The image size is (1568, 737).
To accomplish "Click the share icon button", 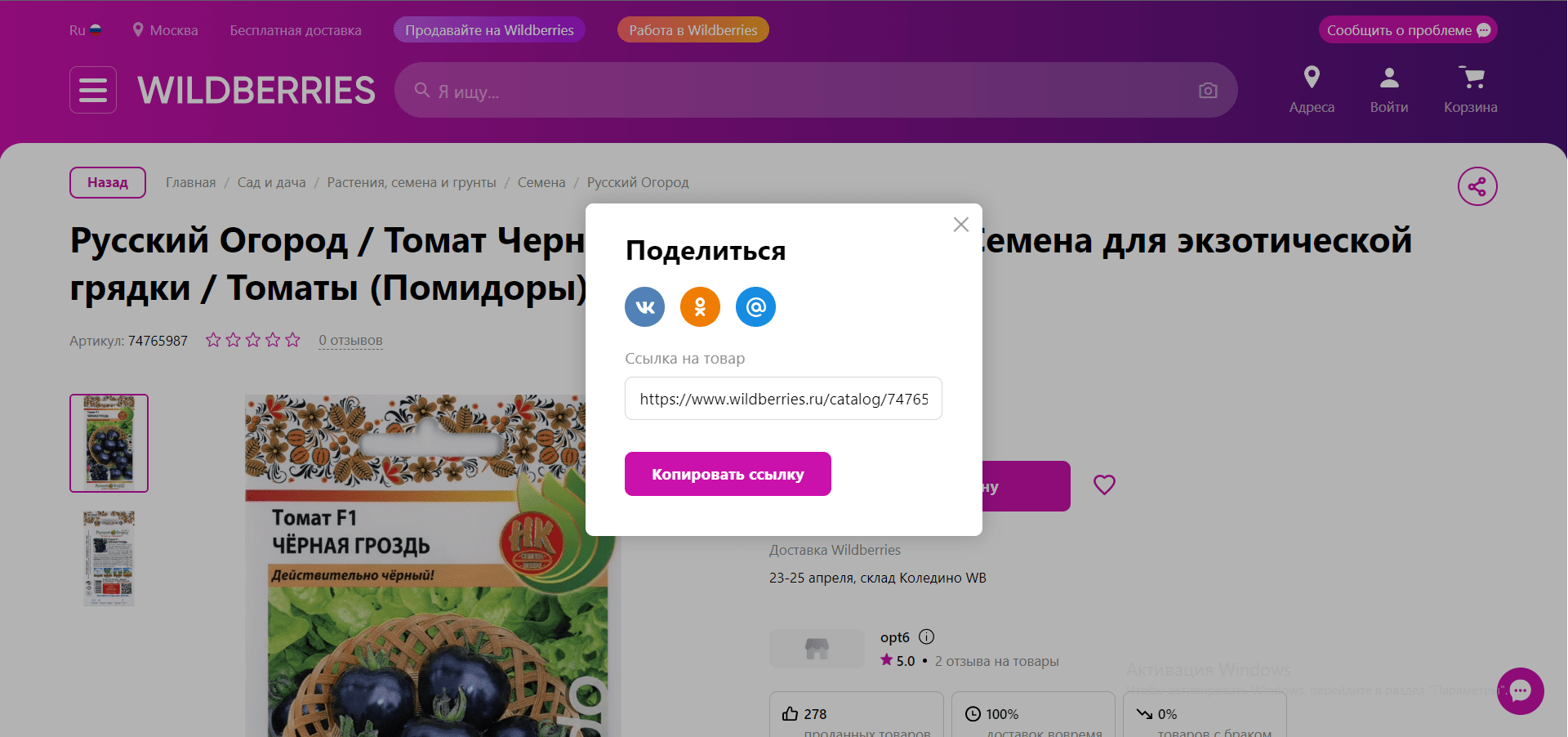I will [x=1477, y=186].
